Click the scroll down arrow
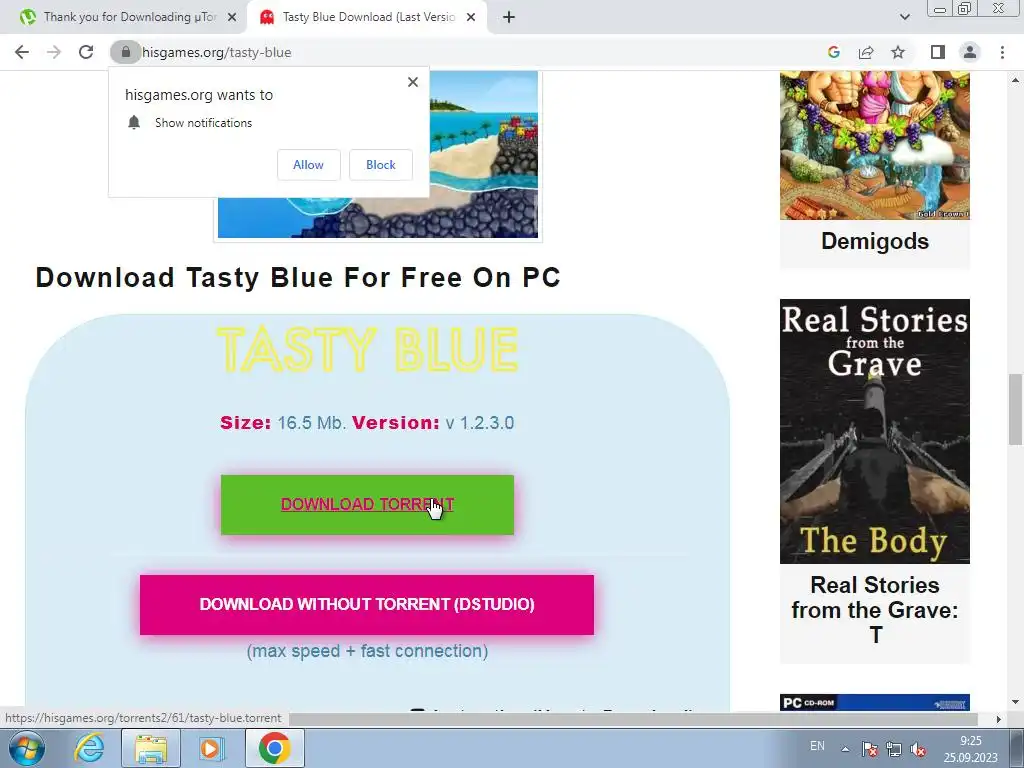Viewport: 1024px width, 768px height. coord(1016,703)
